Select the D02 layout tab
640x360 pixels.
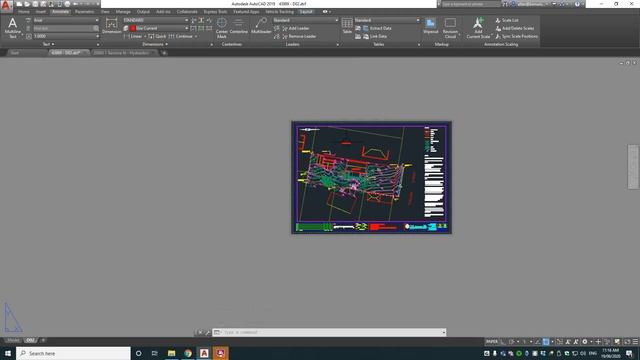pos(30,340)
